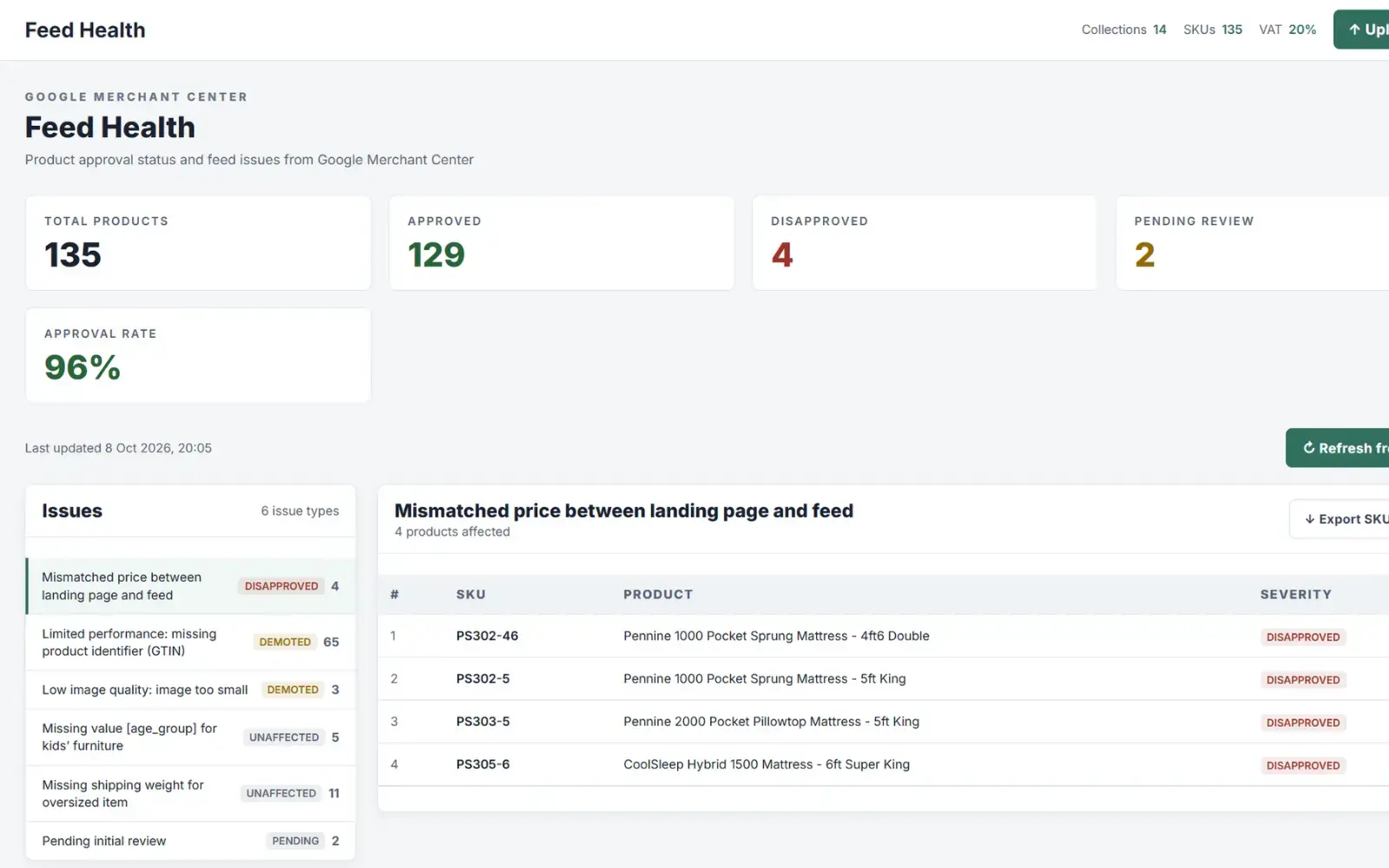Click DISAPPROVED severity badge for PS305-6

pyautogui.click(x=1303, y=766)
